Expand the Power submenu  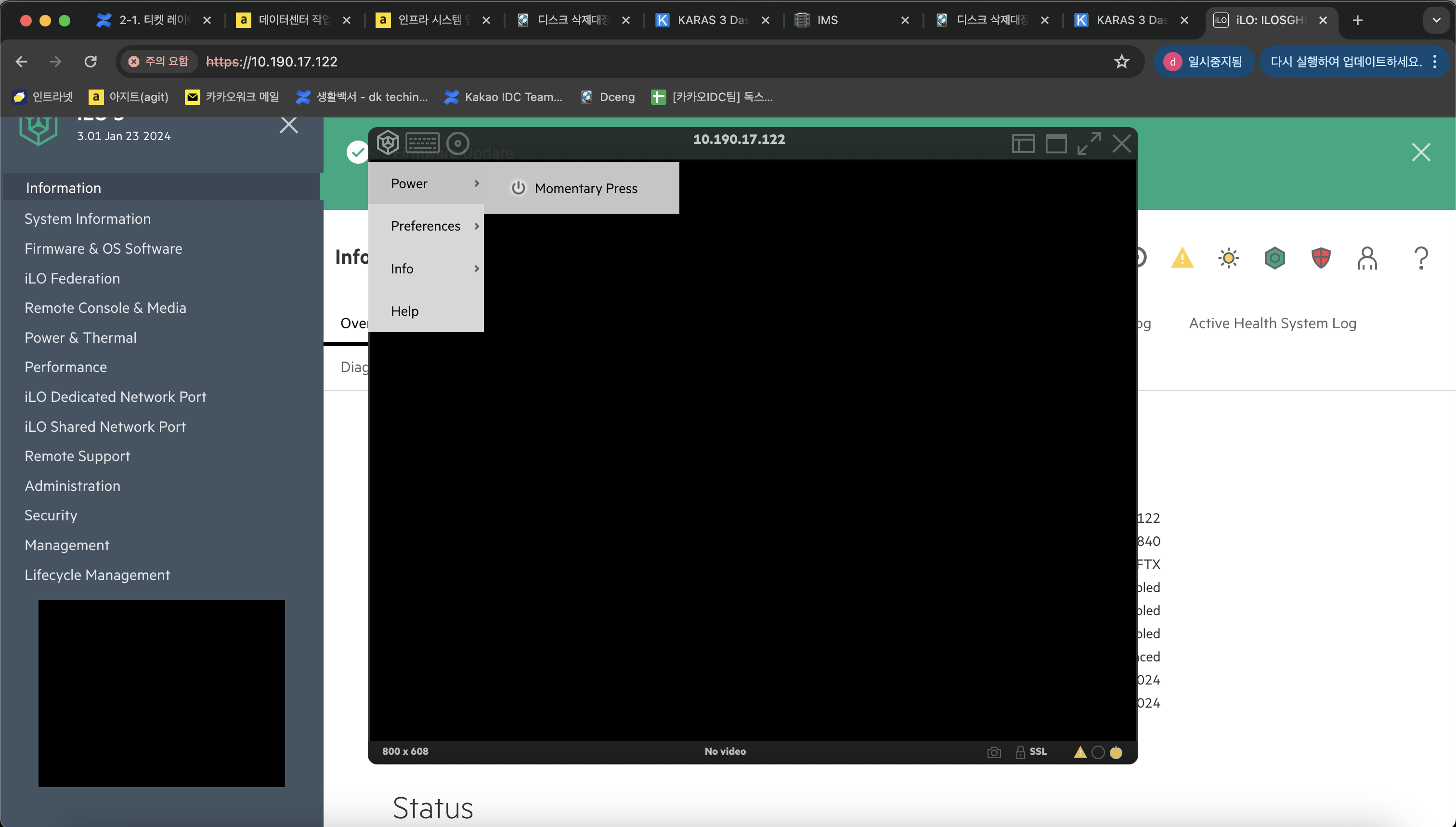click(426, 183)
